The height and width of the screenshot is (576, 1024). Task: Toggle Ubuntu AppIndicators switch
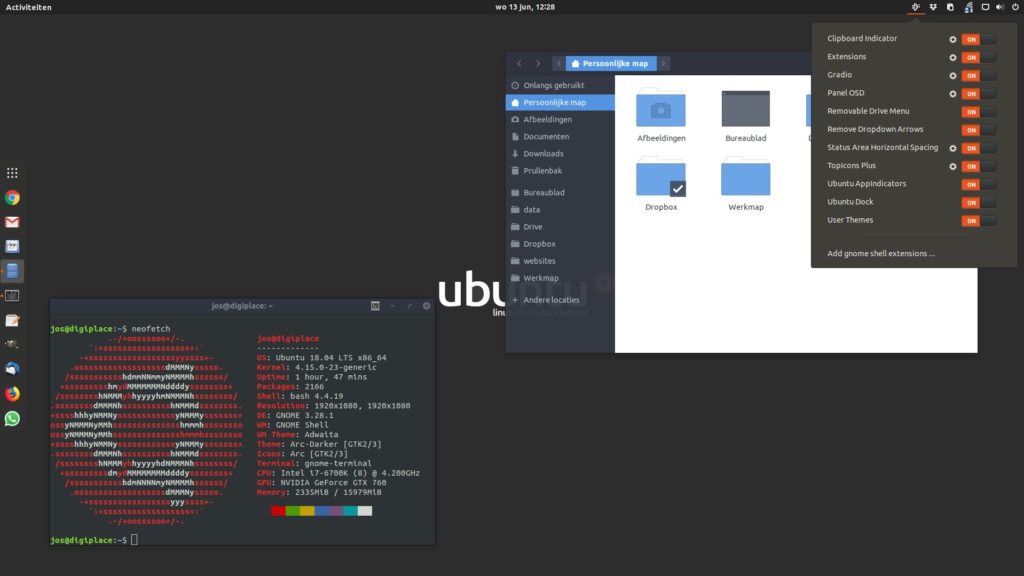(x=978, y=185)
